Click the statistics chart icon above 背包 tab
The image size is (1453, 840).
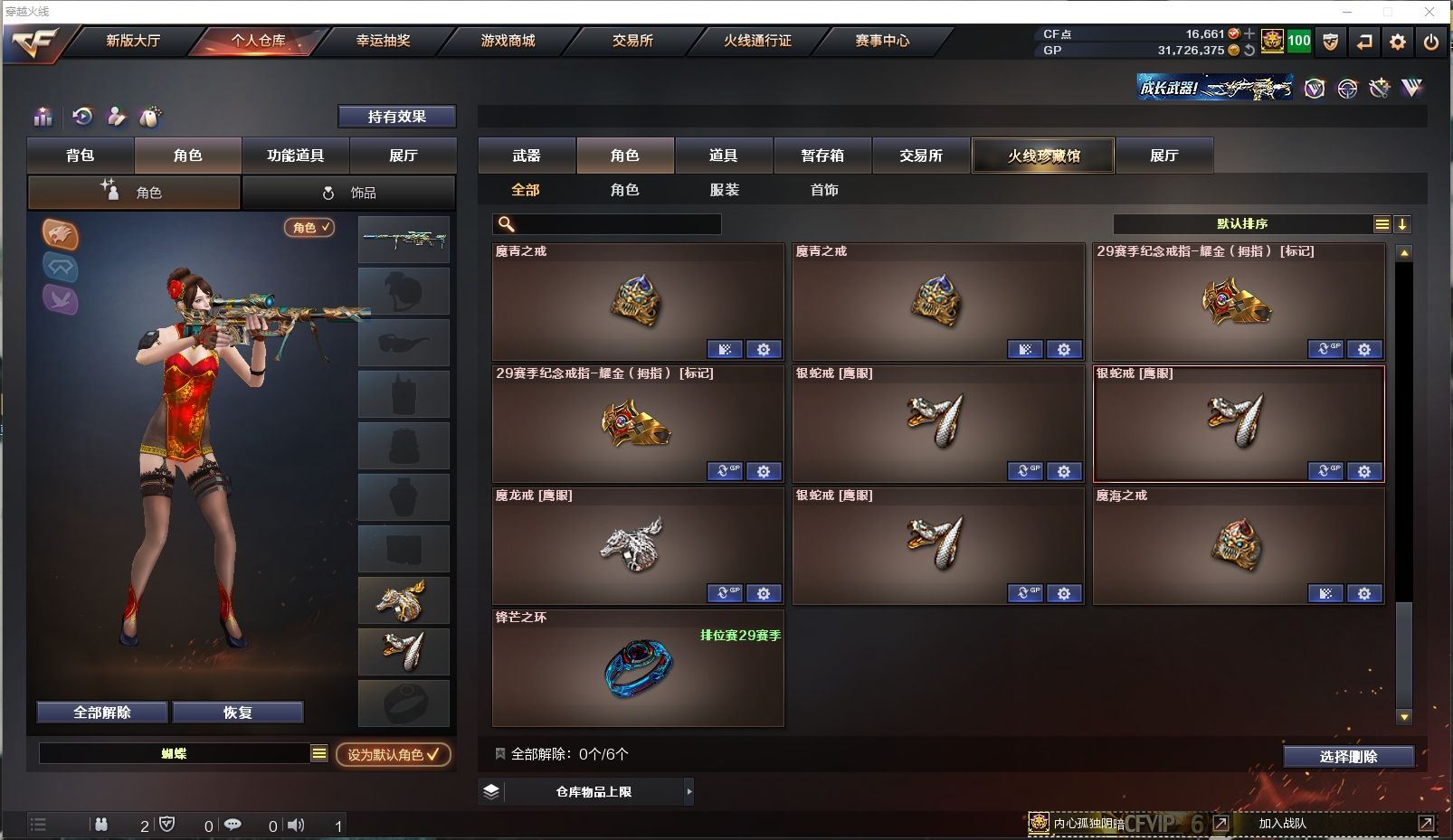[43, 117]
